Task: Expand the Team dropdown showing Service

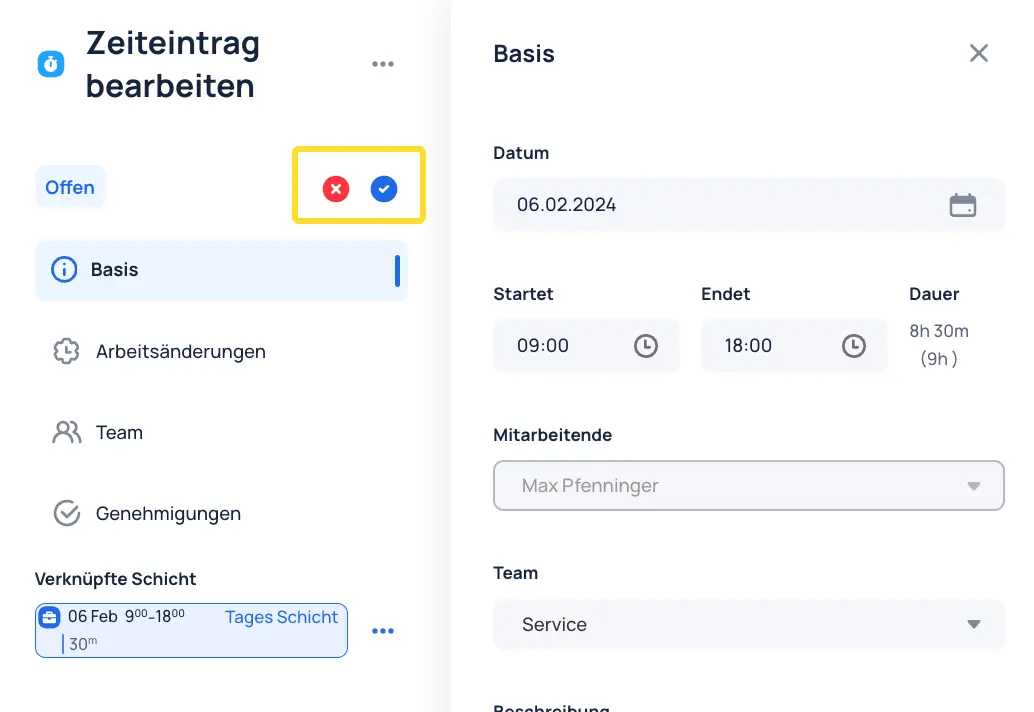Action: coord(748,624)
